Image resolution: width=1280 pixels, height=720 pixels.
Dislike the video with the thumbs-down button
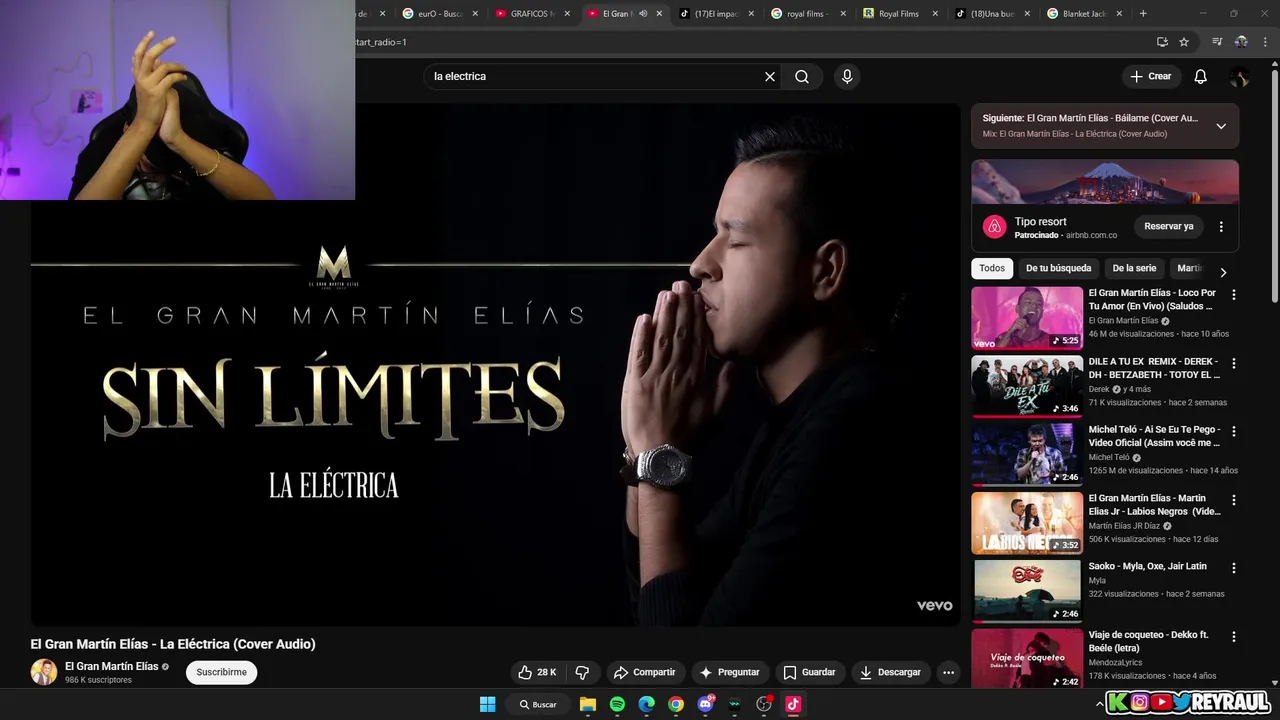pyautogui.click(x=582, y=672)
